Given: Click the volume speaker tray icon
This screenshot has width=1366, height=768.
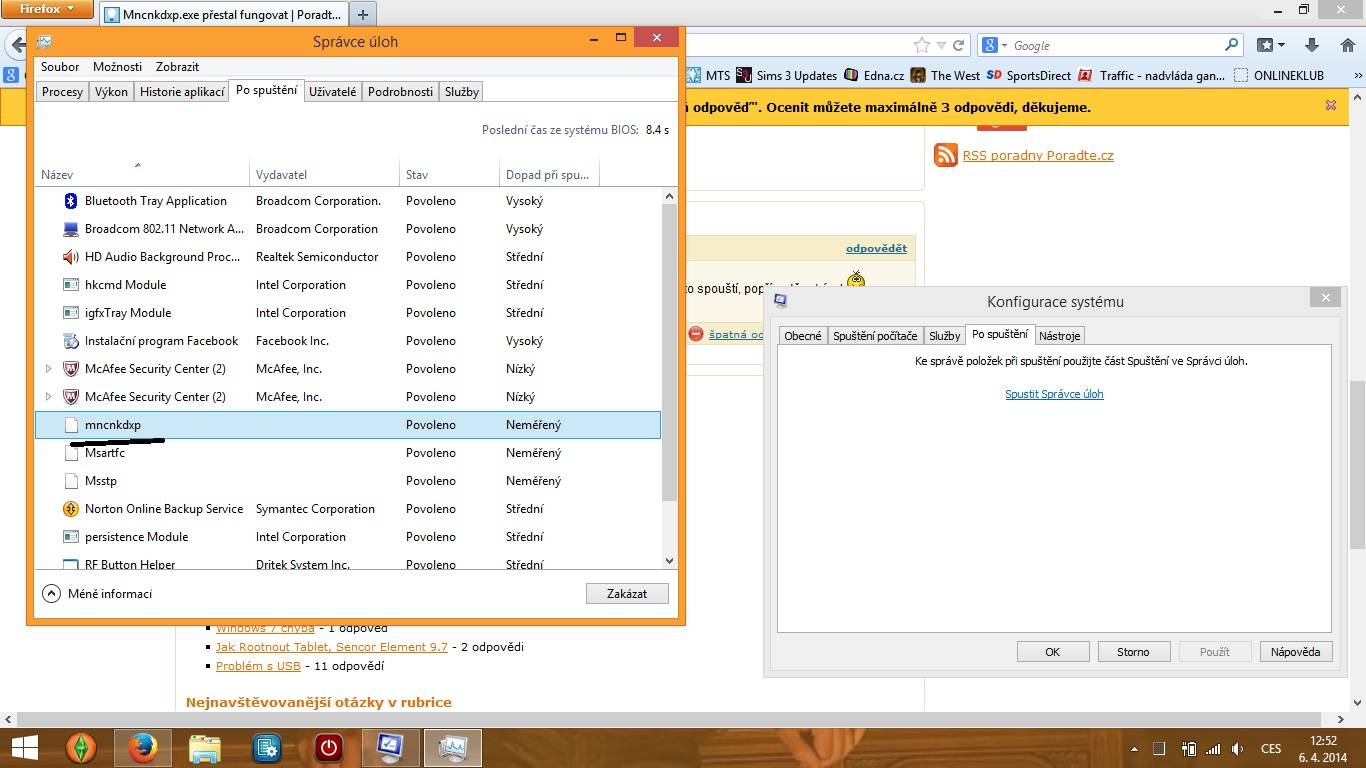Looking at the screenshot, I should 1238,748.
